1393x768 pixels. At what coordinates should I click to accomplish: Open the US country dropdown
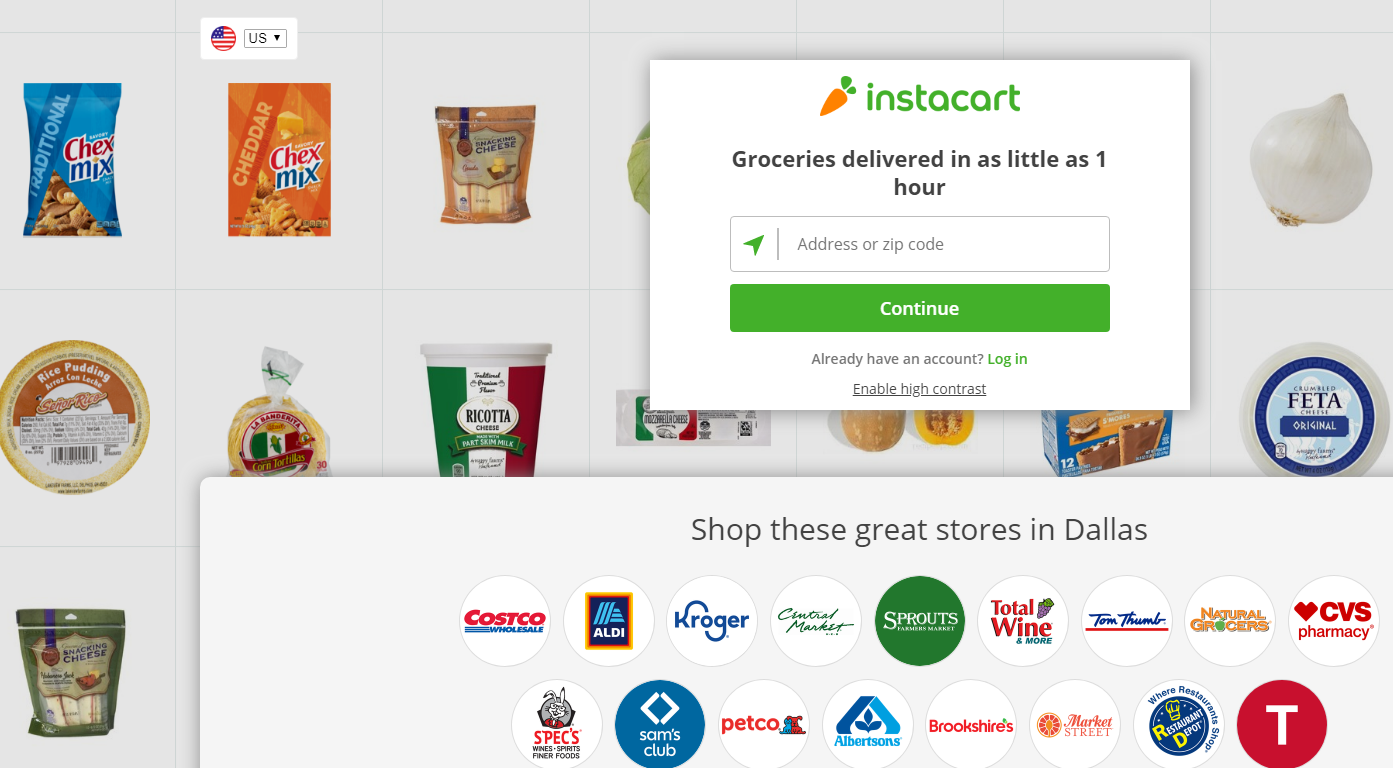coord(265,38)
